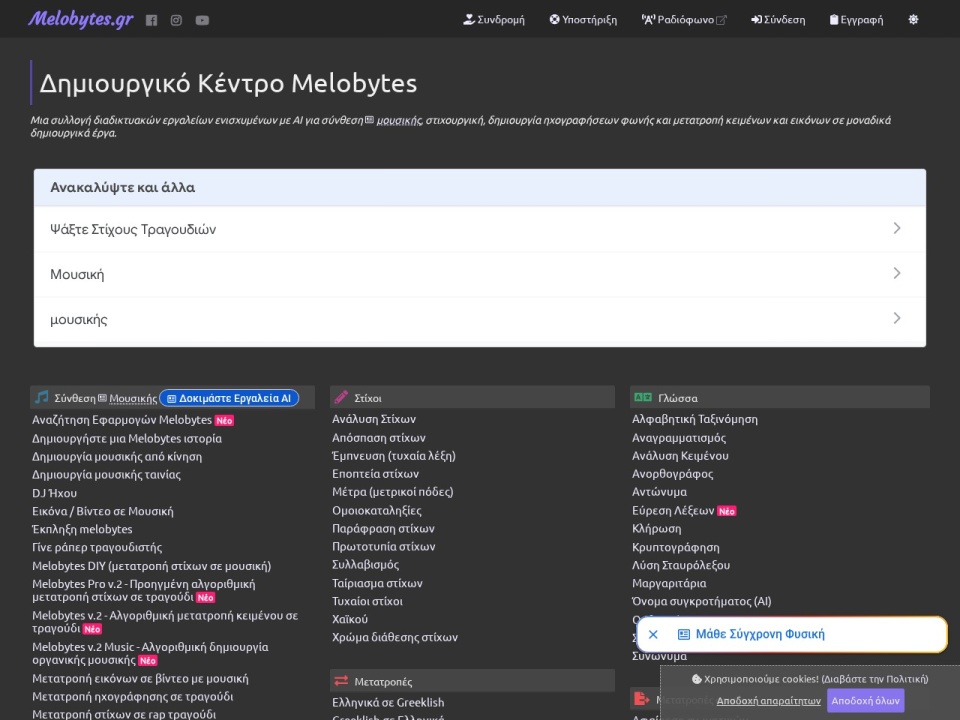The height and width of the screenshot is (720, 960).
Task: Open Αναζήτηση Εφαρμογών Melobytes
Action: 122,419
